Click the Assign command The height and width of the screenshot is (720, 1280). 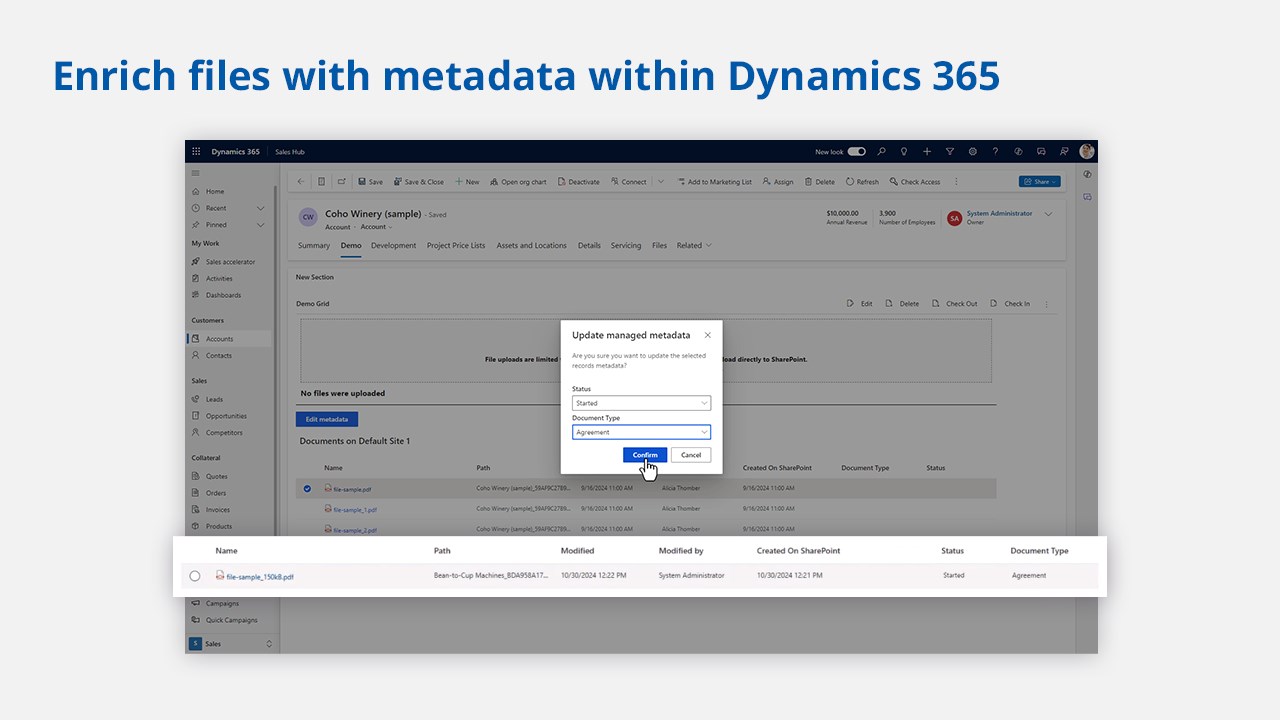pos(778,182)
